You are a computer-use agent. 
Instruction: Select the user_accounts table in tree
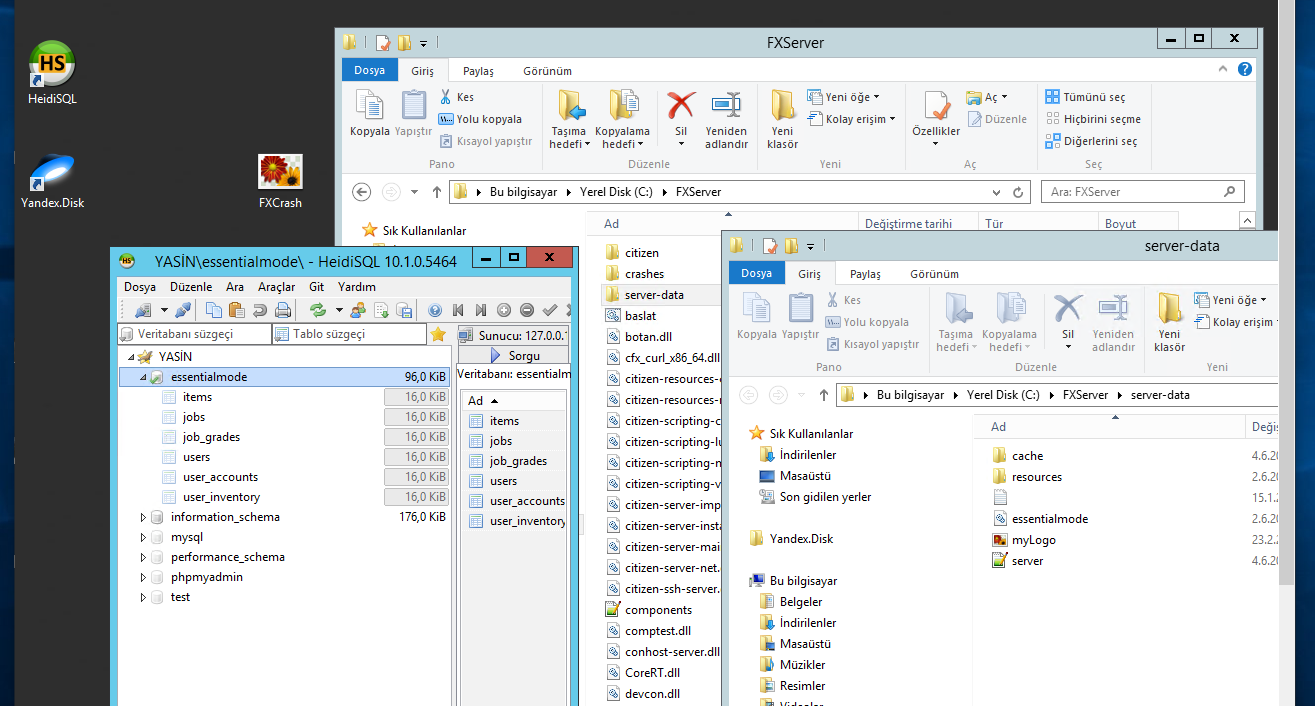(220, 477)
